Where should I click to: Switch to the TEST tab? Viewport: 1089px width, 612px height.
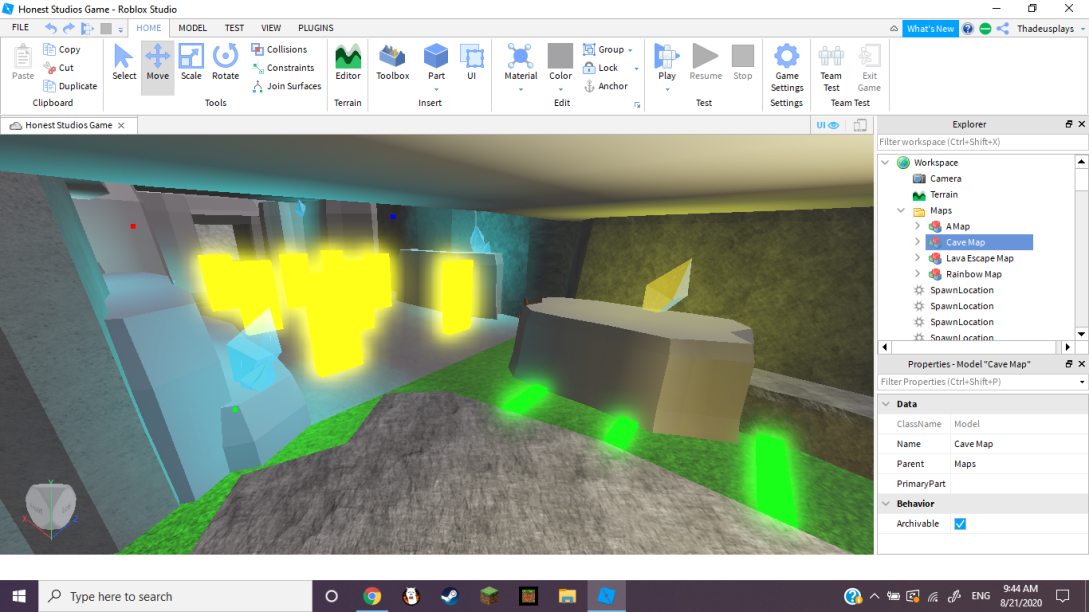click(234, 28)
